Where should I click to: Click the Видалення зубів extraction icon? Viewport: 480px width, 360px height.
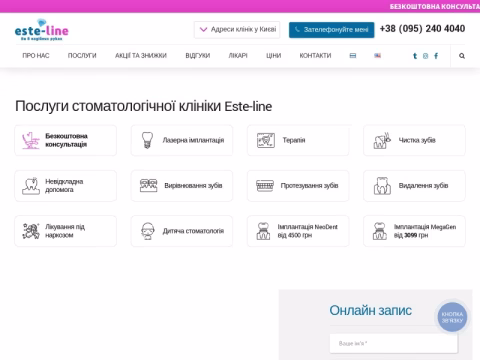click(382, 186)
